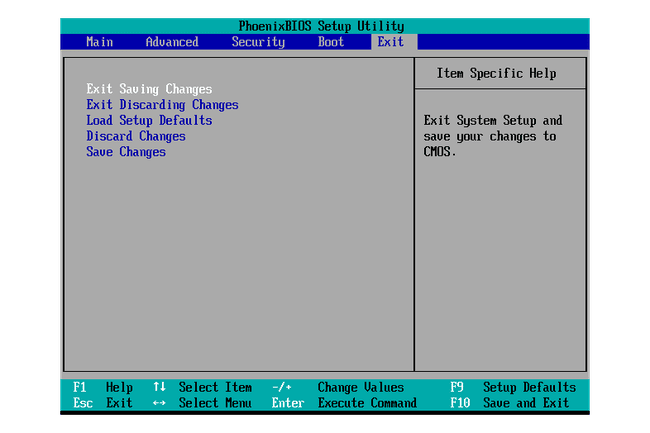
Task: Select Exit Discarding Changes
Action: (x=162, y=105)
